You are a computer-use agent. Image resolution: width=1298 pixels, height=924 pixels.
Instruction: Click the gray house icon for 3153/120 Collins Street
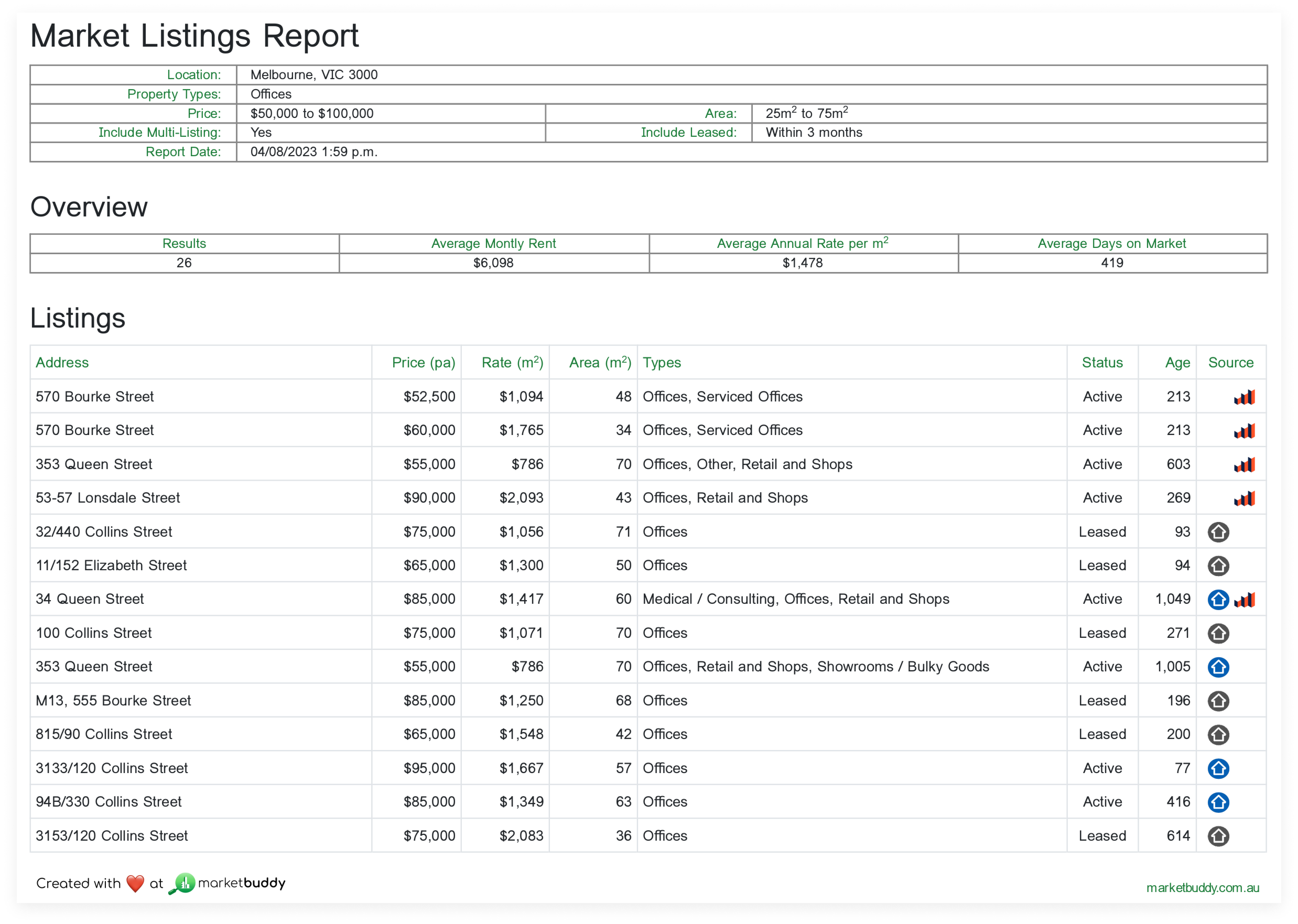[x=1218, y=836]
